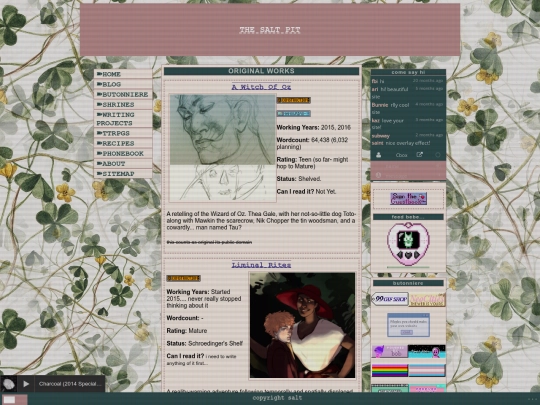Click the pink badge at bottom of butonniere
The width and height of the screenshot is (540, 405).
click(x=427, y=388)
